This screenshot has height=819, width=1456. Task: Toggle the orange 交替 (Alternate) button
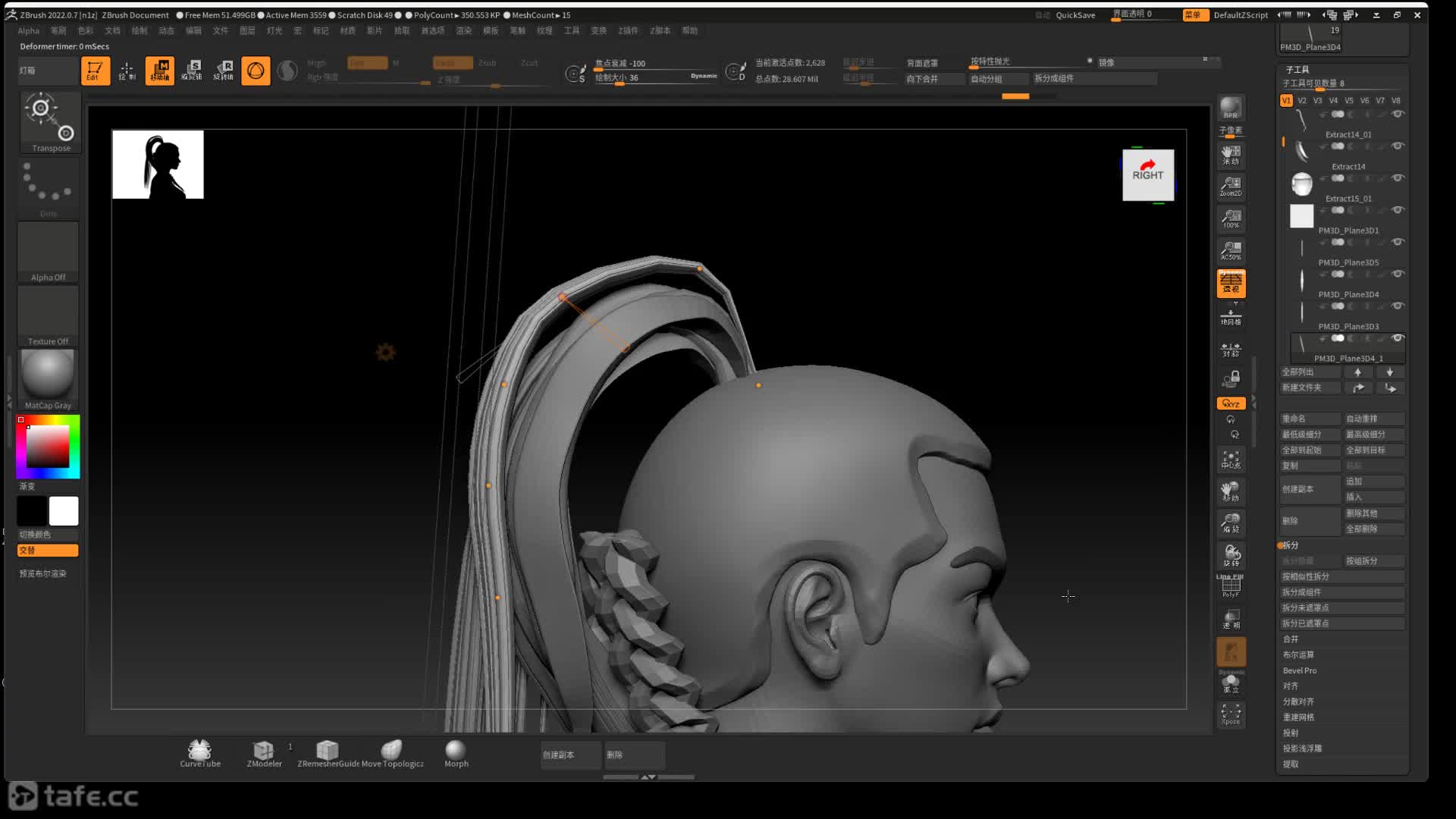(x=48, y=551)
